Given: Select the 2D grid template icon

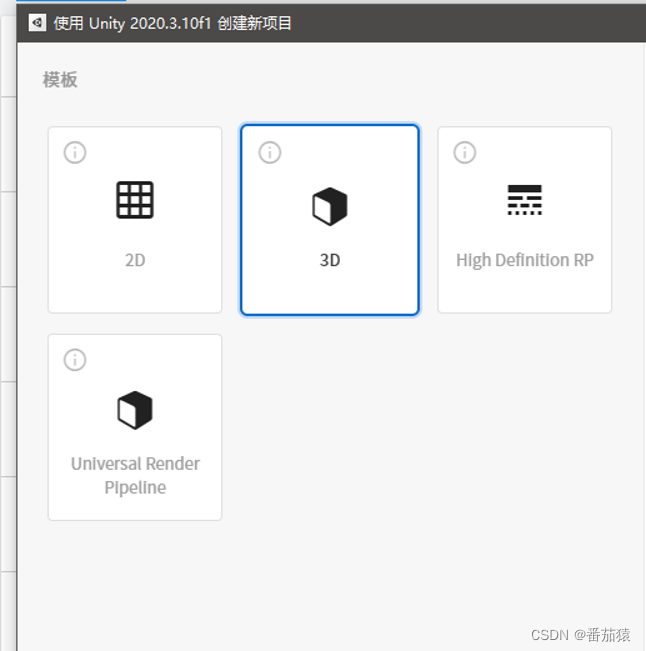Looking at the screenshot, I should (135, 200).
